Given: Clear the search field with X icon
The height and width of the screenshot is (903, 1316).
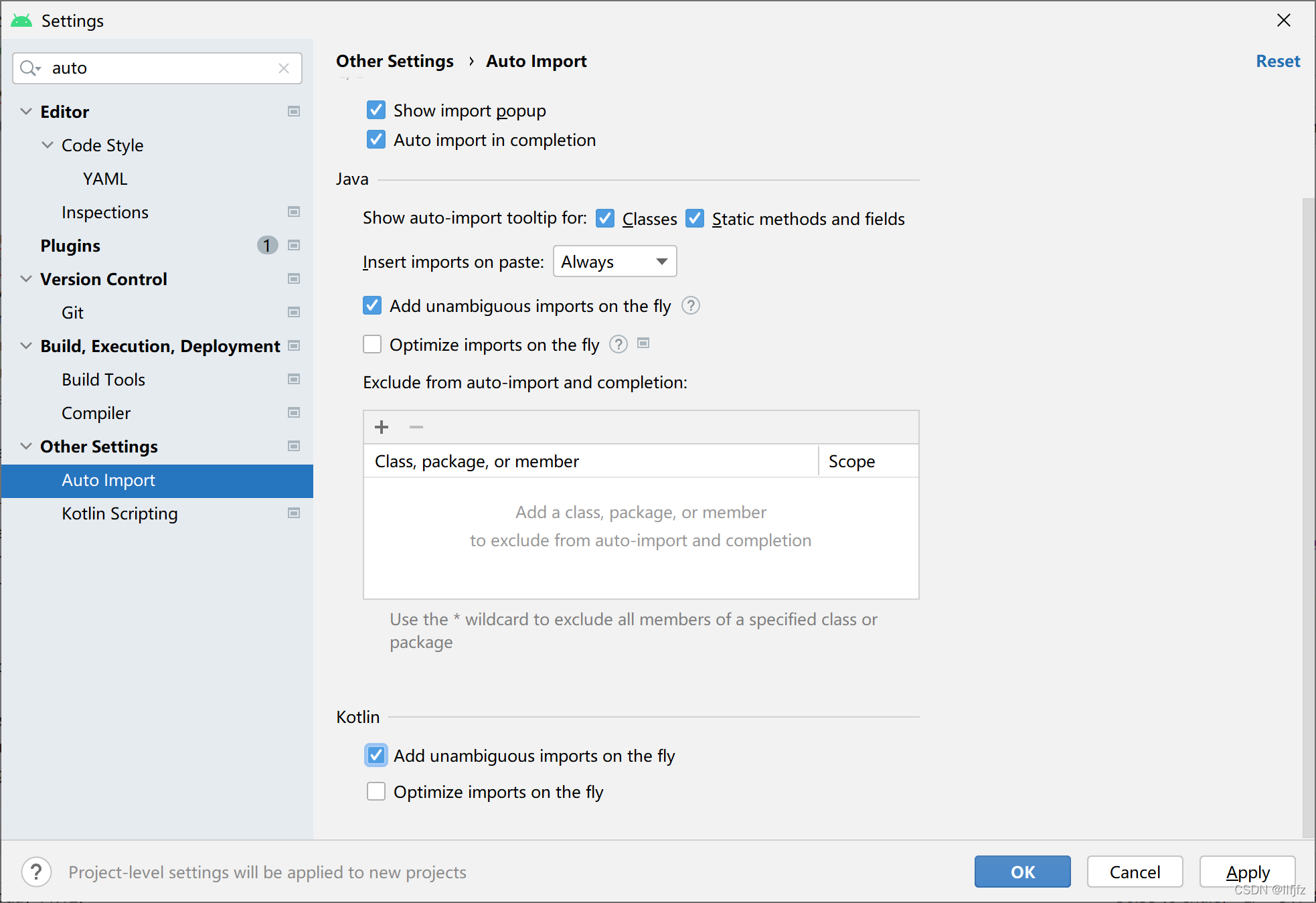Looking at the screenshot, I should [x=284, y=68].
